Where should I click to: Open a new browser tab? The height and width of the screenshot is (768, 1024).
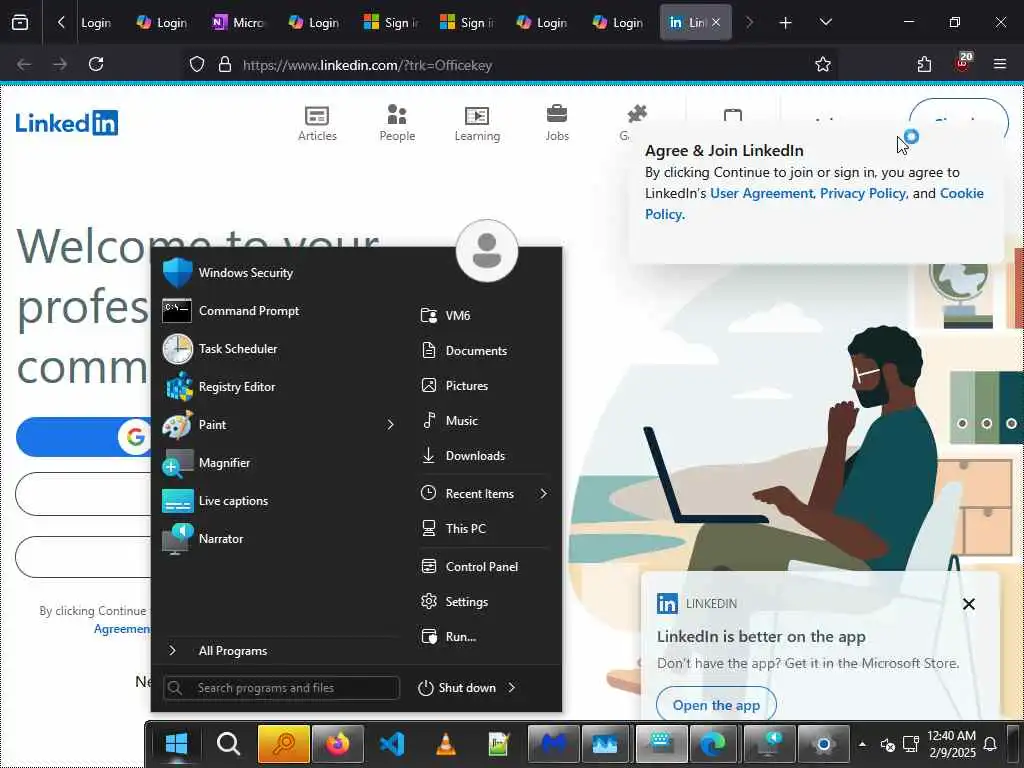(786, 23)
